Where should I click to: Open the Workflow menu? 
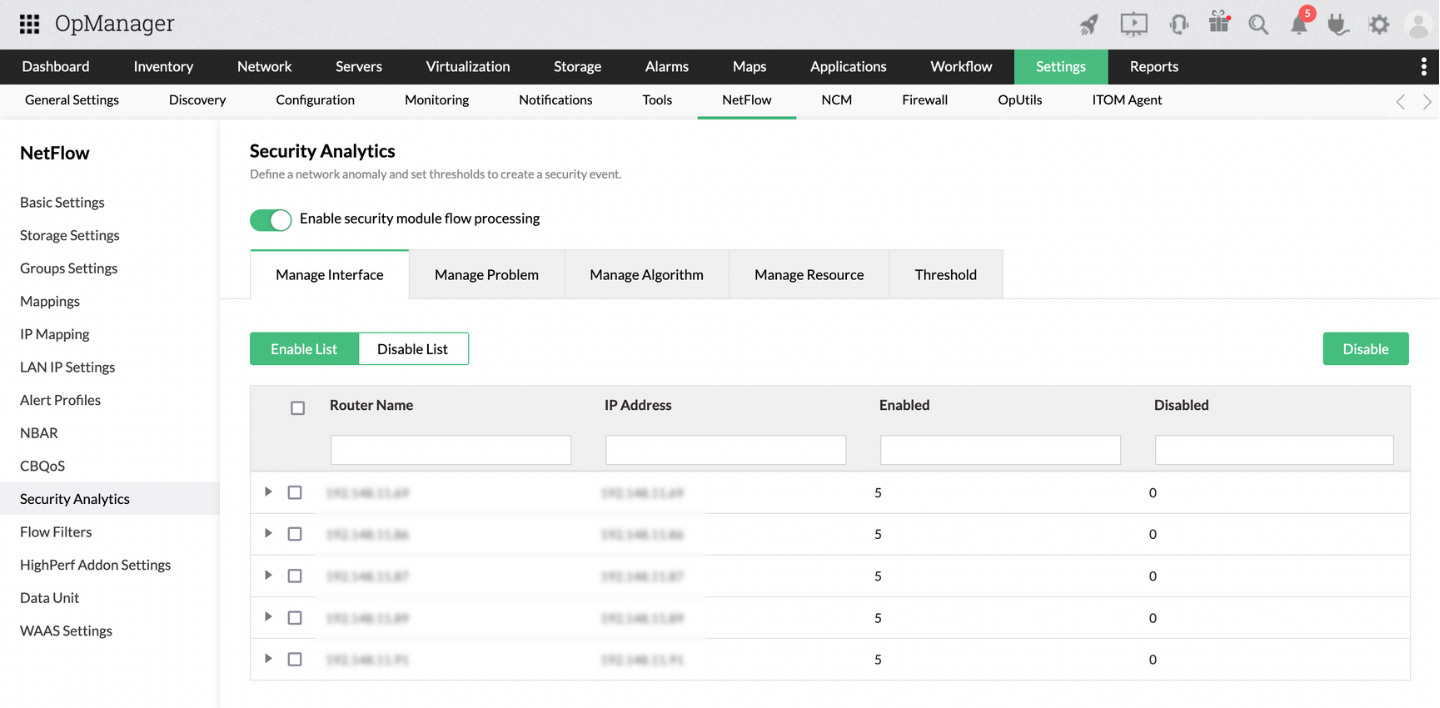tap(961, 66)
